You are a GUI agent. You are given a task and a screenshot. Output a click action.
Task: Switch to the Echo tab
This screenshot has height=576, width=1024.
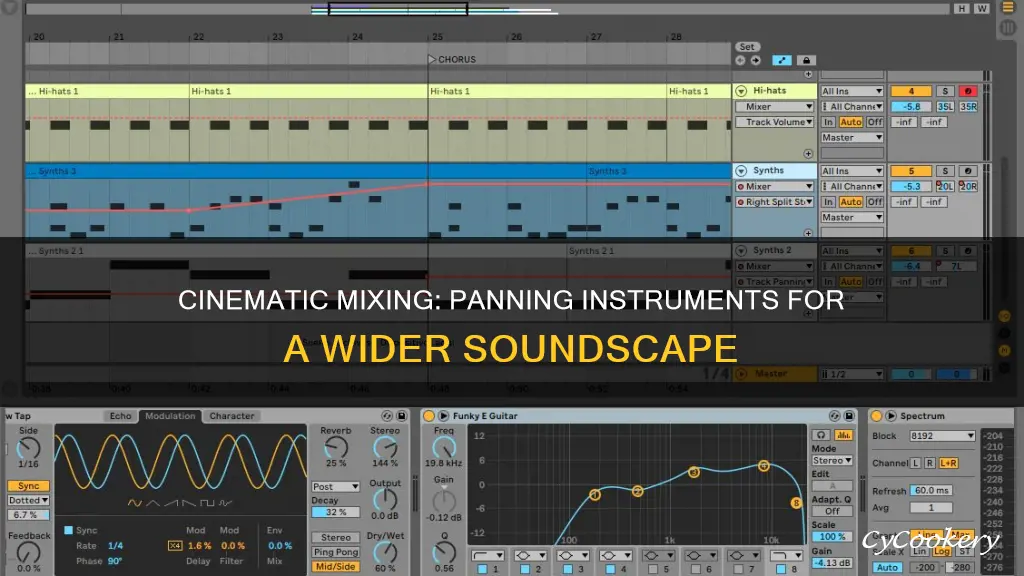point(120,416)
